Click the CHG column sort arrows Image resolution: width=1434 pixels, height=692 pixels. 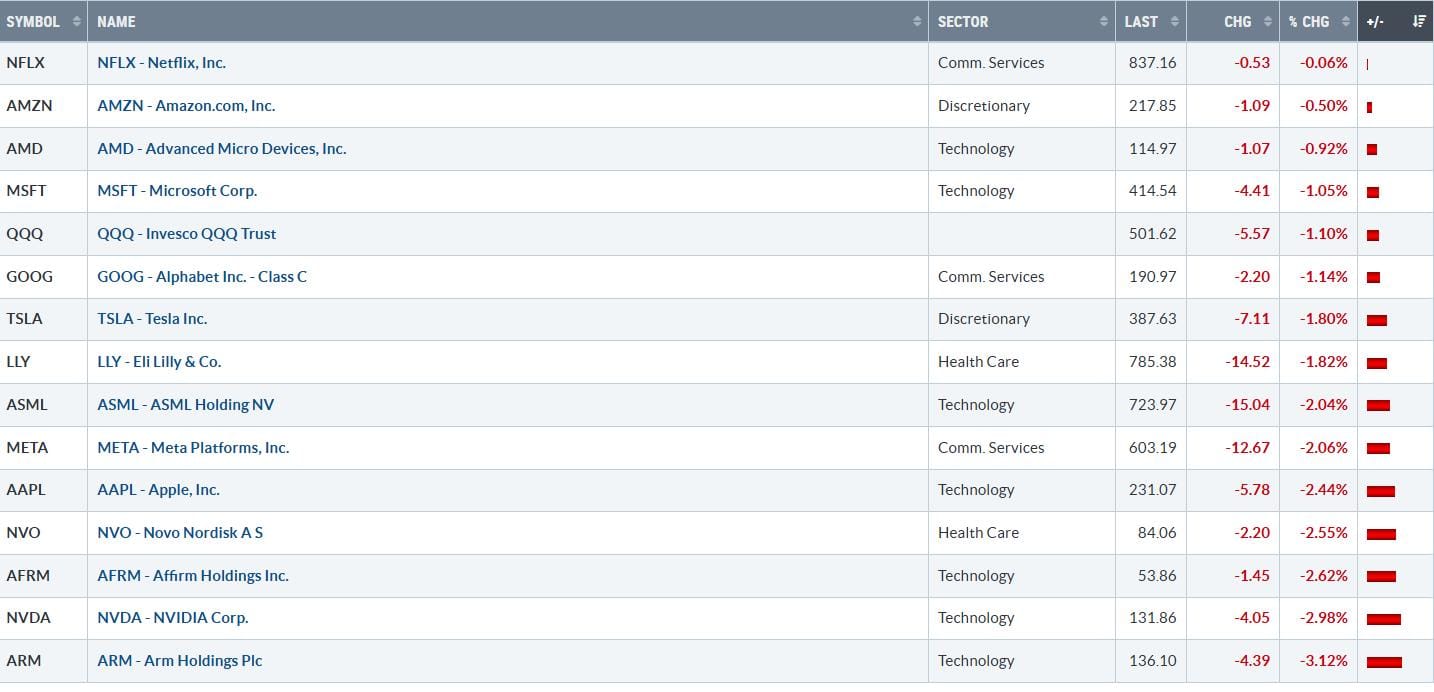click(x=1268, y=21)
